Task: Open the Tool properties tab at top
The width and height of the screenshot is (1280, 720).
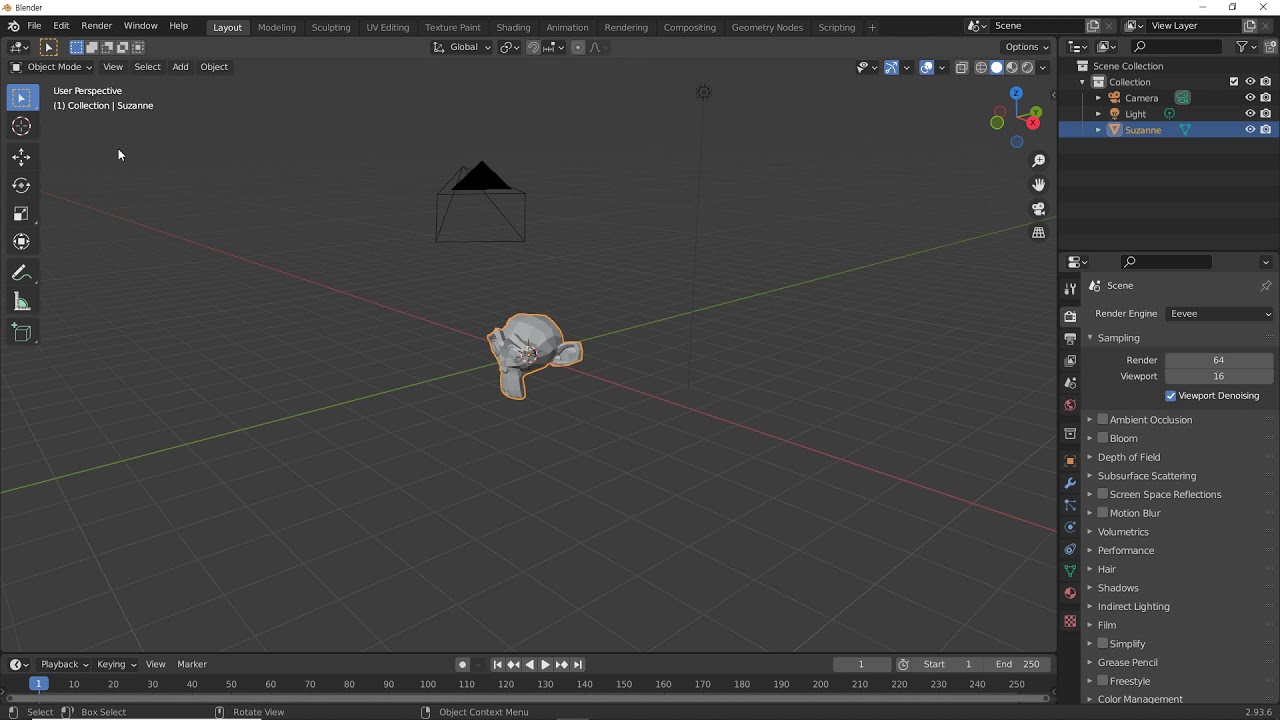Action: point(1070,288)
